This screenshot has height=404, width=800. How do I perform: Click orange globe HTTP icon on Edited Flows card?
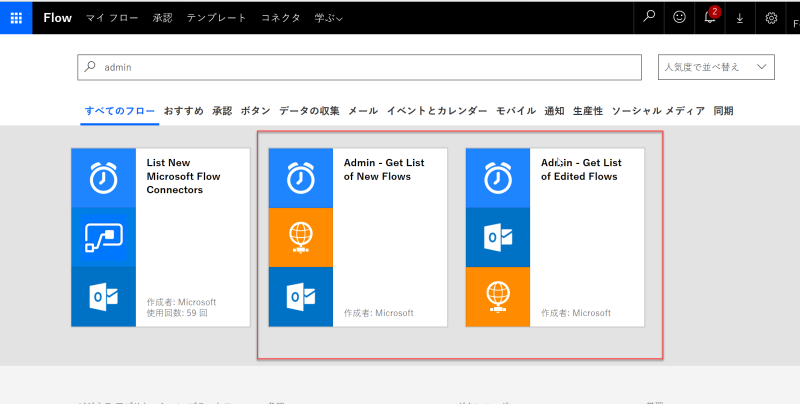(x=498, y=296)
